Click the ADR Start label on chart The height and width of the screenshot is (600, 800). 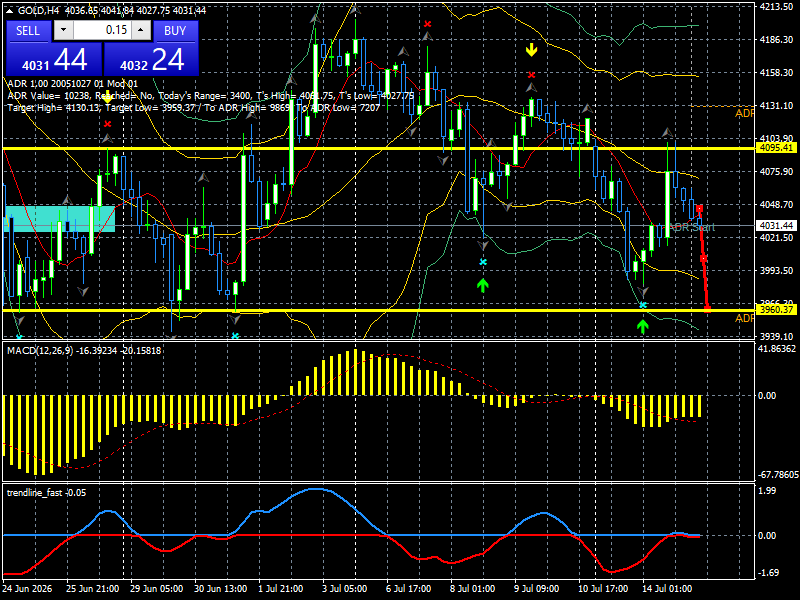692,228
